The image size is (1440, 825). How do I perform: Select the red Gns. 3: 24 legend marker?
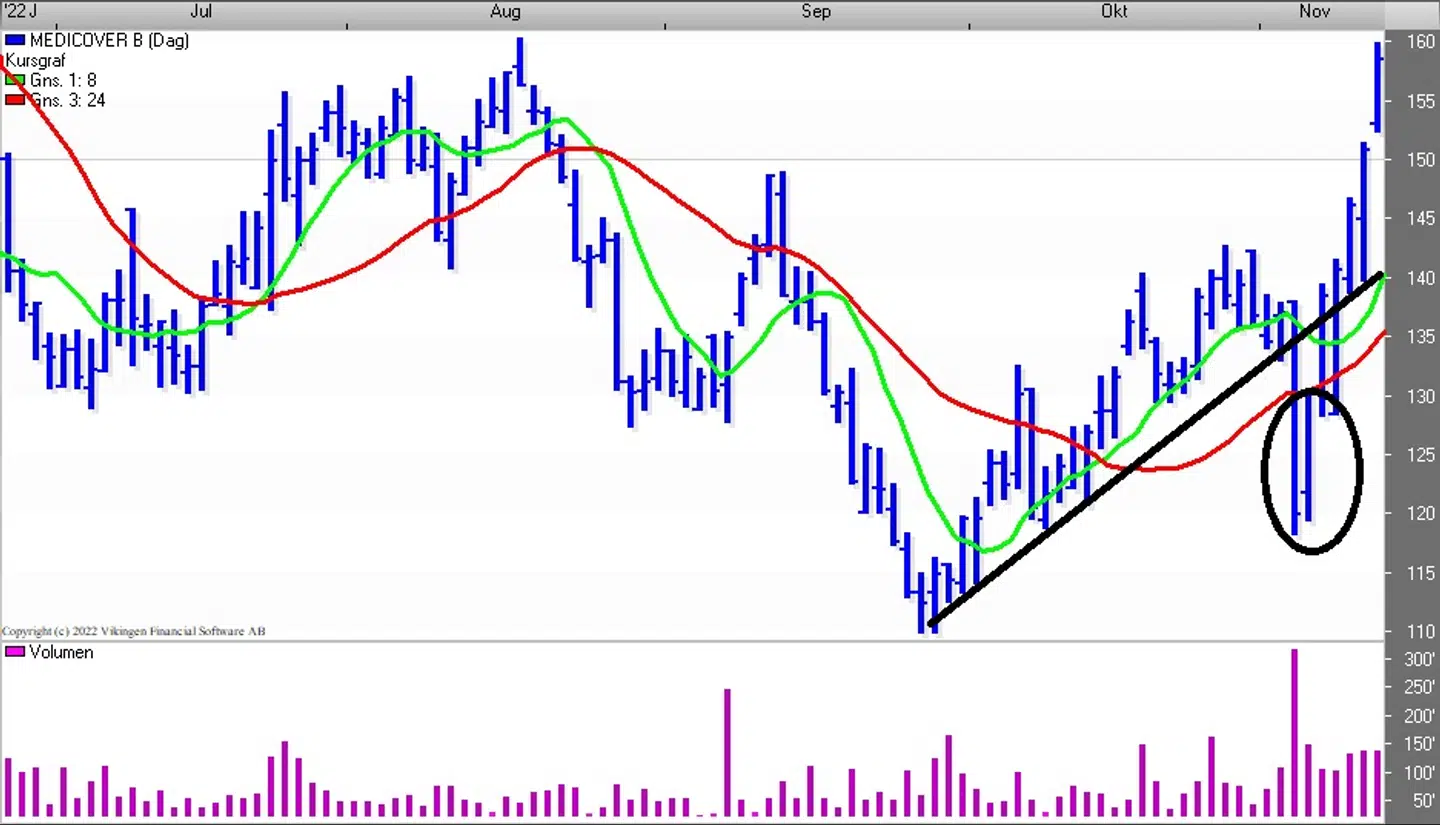pyautogui.click(x=15, y=100)
